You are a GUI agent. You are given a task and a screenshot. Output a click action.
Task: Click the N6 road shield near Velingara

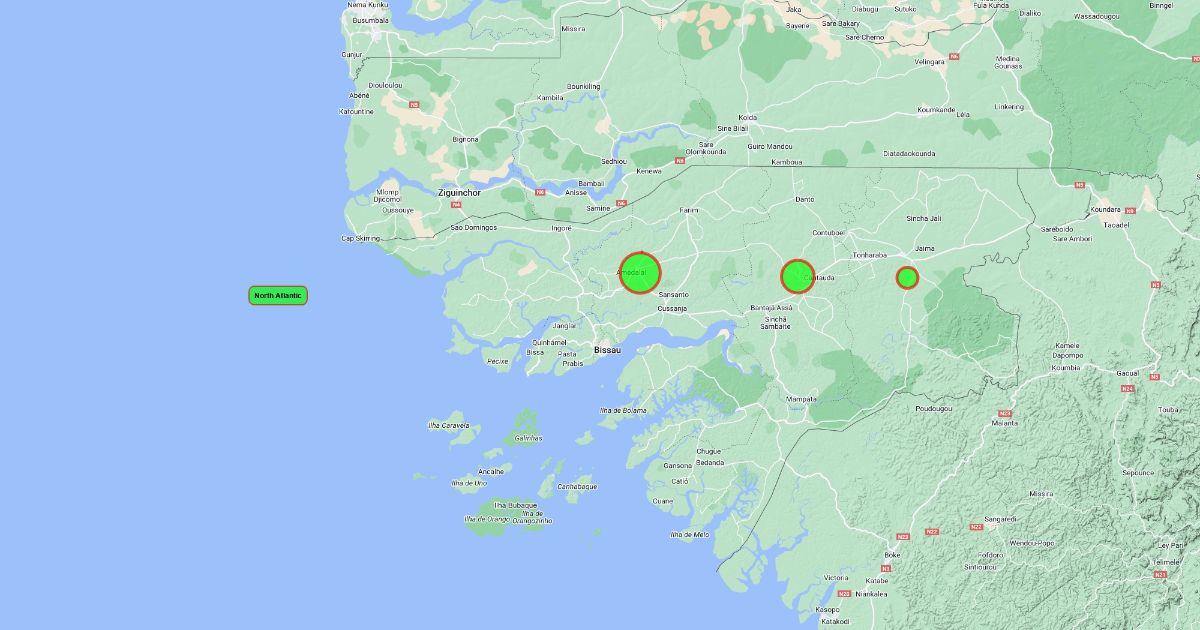click(954, 57)
